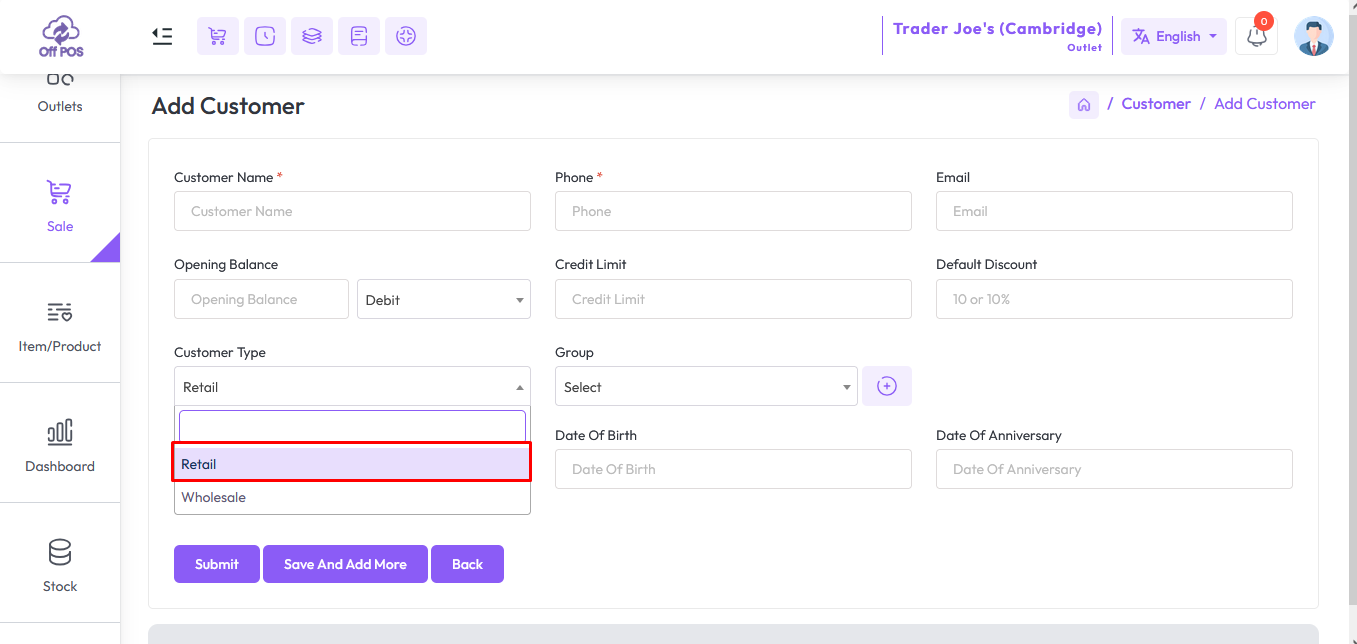Image resolution: width=1357 pixels, height=644 pixels.
Task: Click Customer link in the breadcrumb
Action: (x=1155, y=104)
